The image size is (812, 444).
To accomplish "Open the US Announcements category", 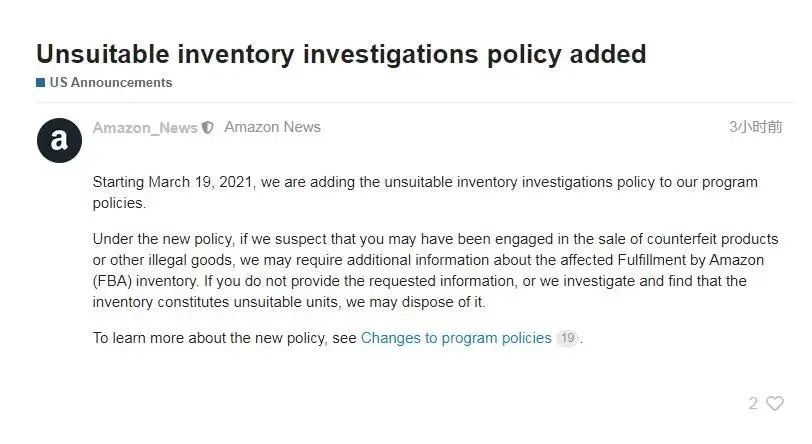I will point(110,82).
